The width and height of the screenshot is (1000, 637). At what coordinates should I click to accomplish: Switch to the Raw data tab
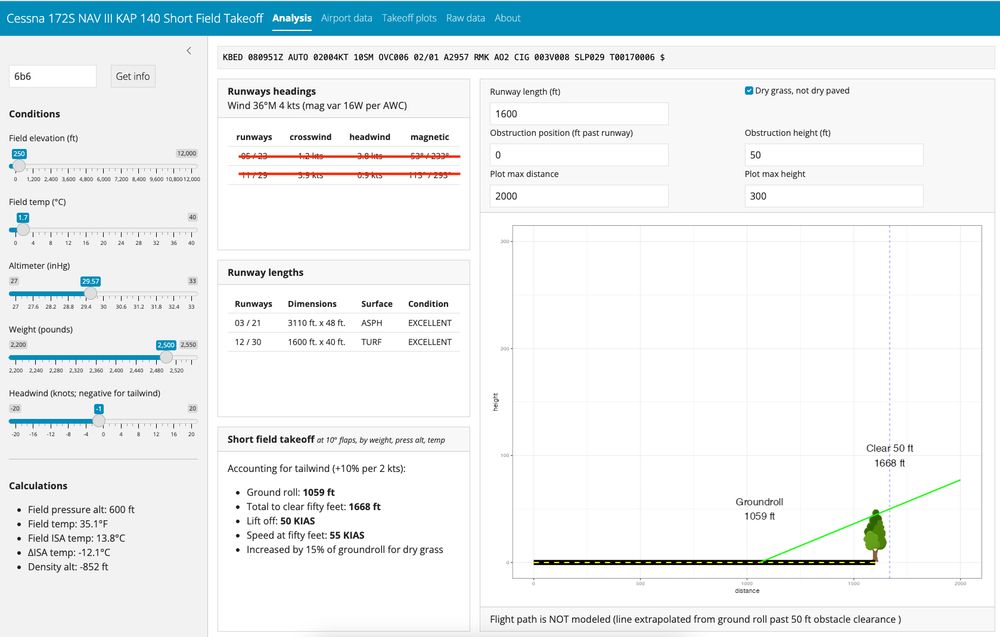[x=466, y=18]
